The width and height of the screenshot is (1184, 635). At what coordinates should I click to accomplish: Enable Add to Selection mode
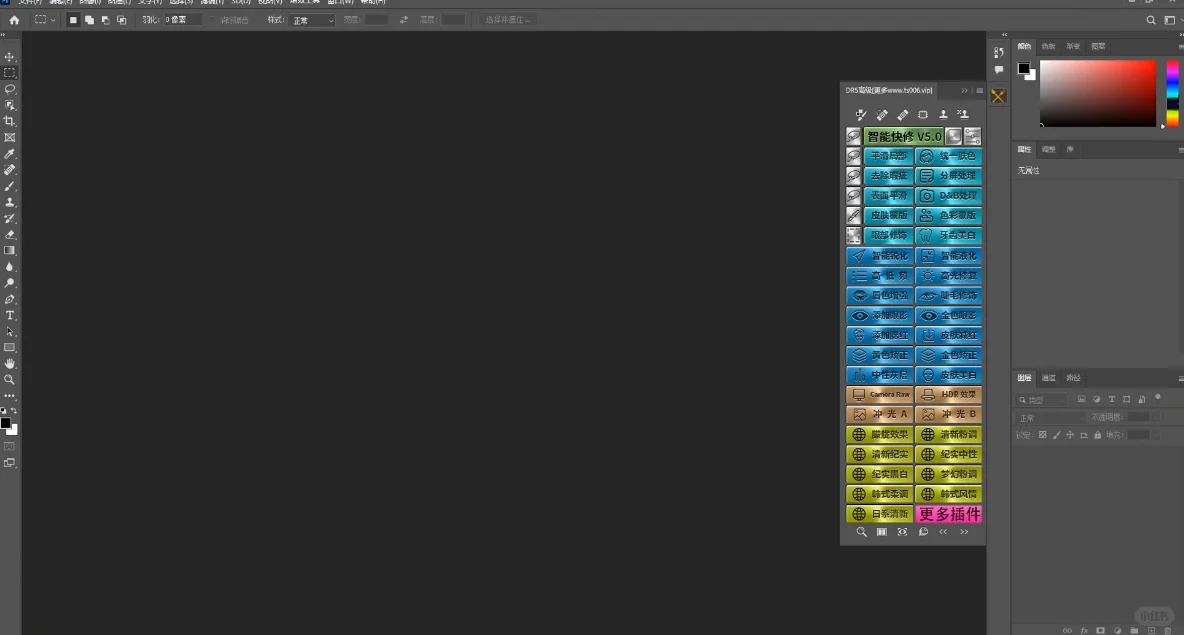89,20
